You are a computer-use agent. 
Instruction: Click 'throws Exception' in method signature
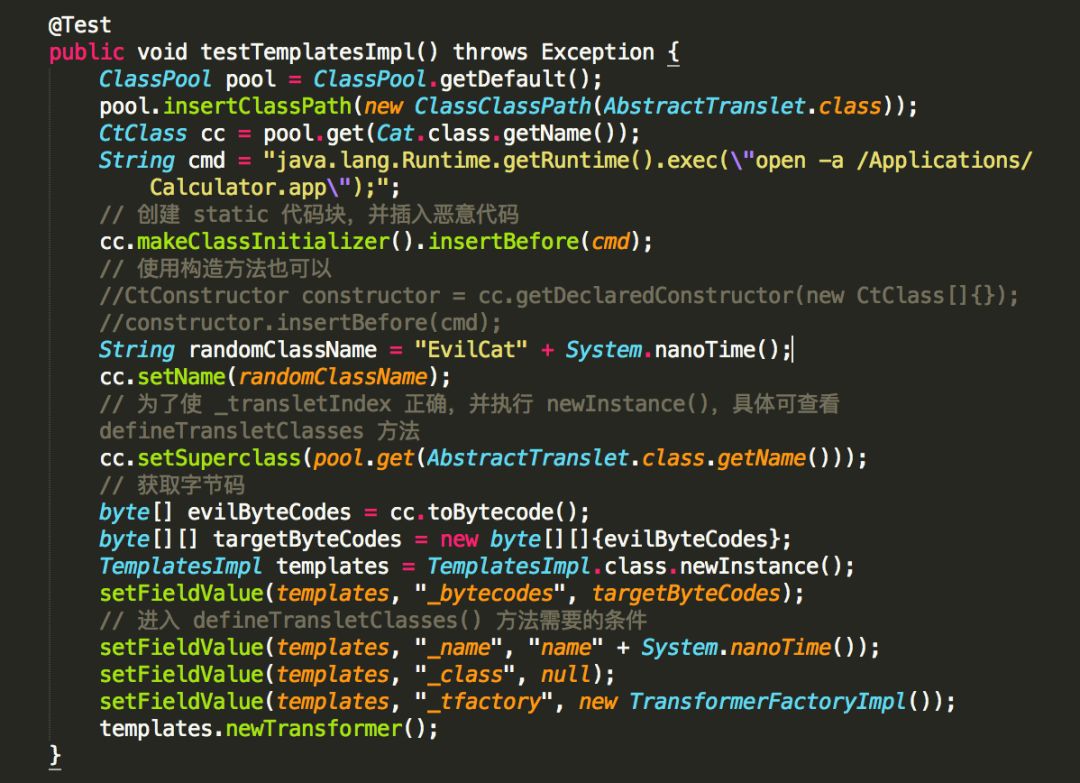click(553, 52)
